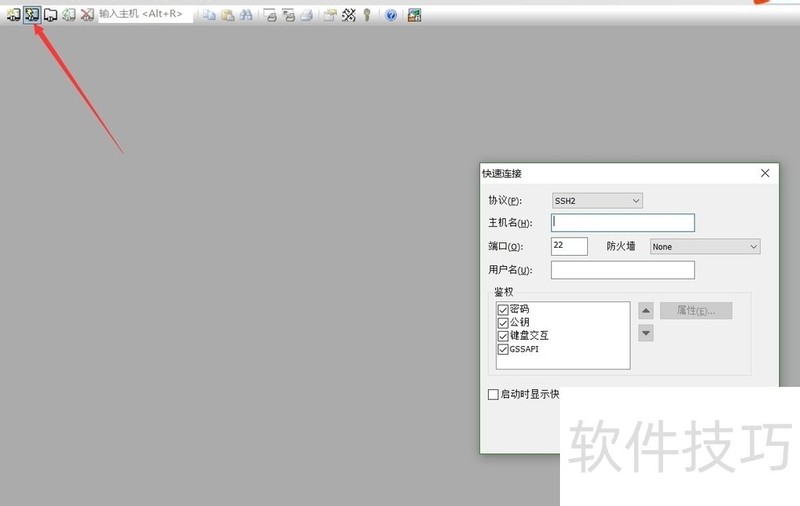Uncheck the 密码 authentication checkbox
This screenshot has width=800, height=506.
point(503,310)
